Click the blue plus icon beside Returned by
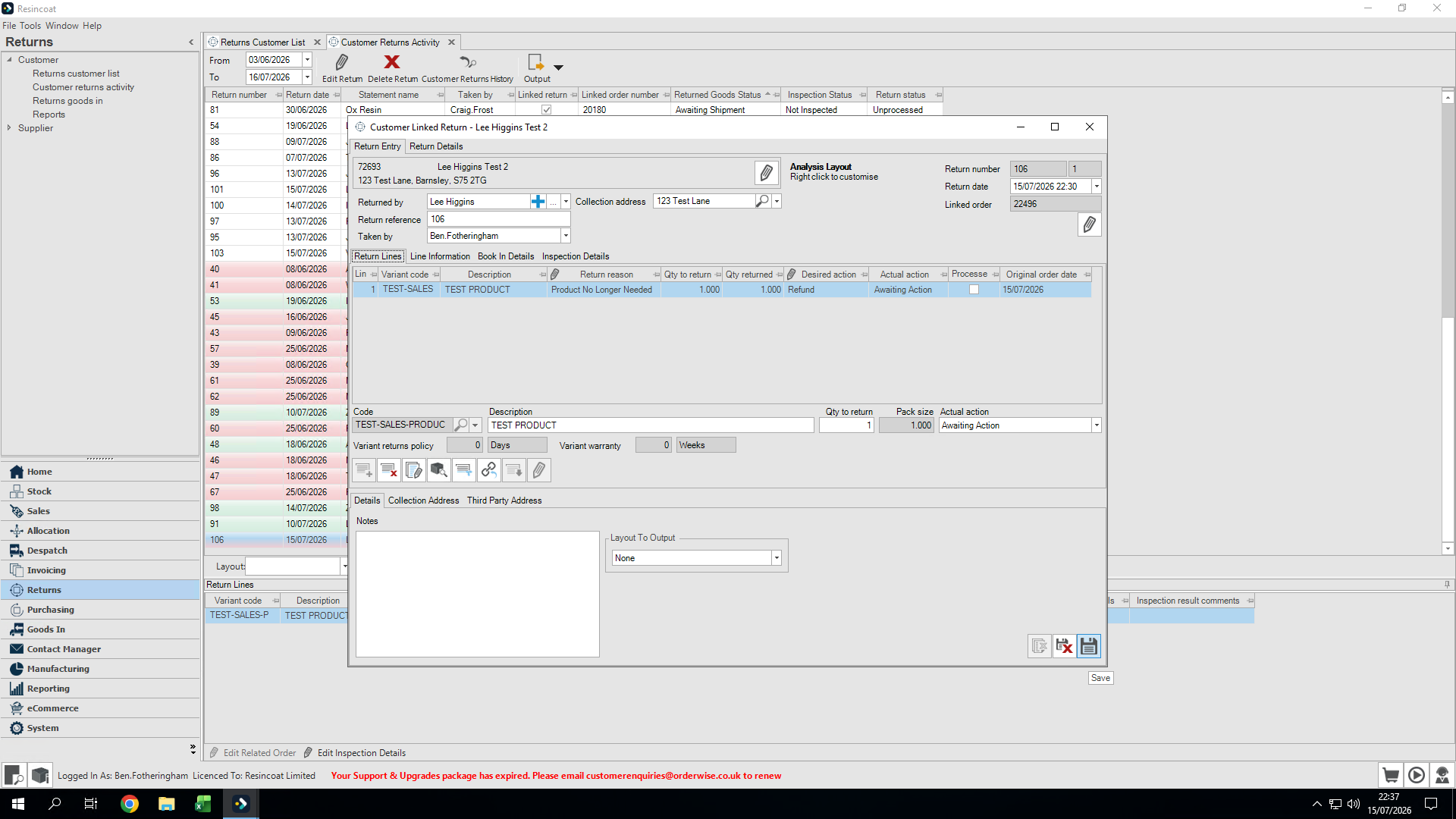1456x819 pixels. pyautogui.click(x=538, y=202)
